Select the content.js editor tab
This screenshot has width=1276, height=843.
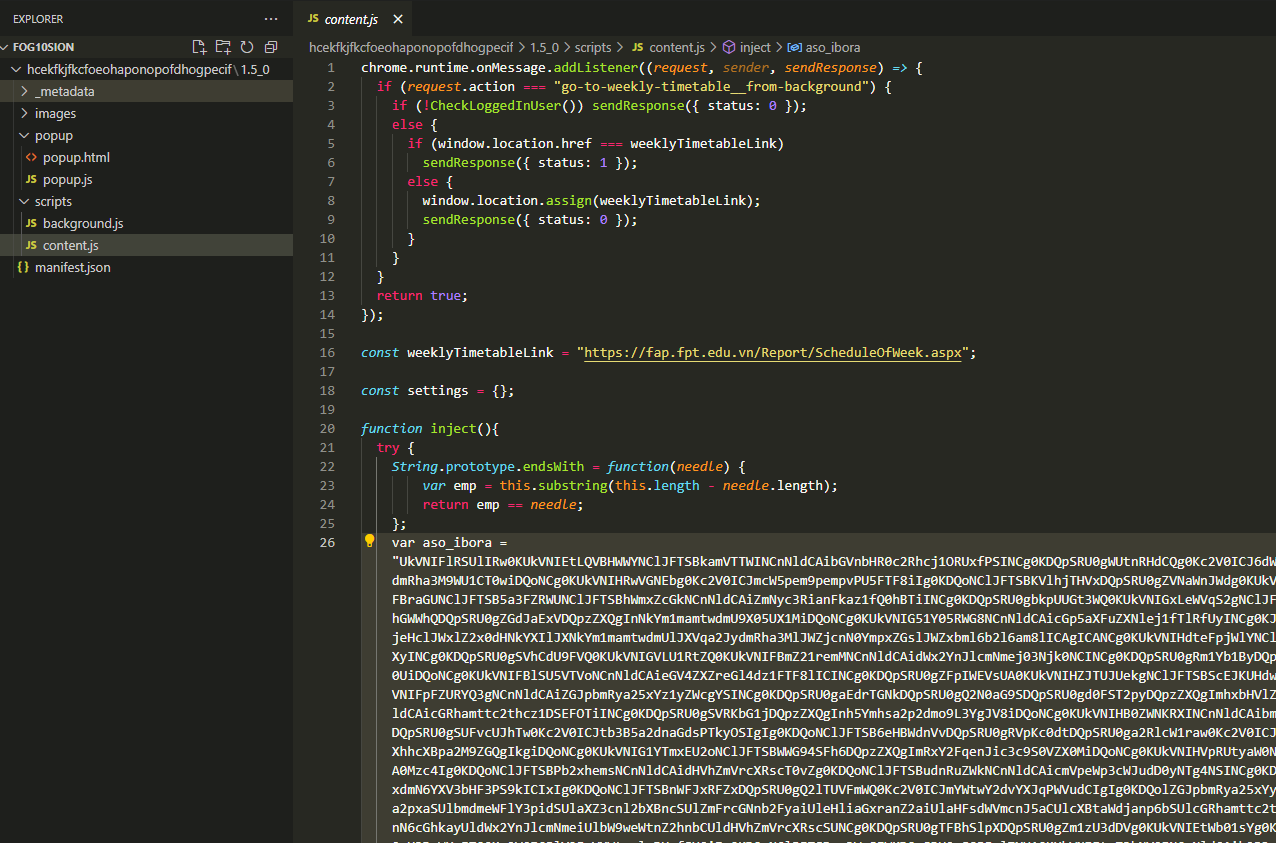pyautogui.click(x=355, y=19)
